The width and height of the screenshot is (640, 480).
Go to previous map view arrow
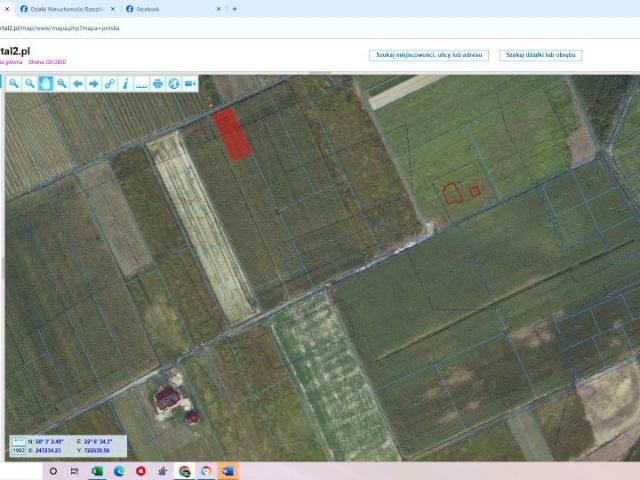click(x=78, y=84)
